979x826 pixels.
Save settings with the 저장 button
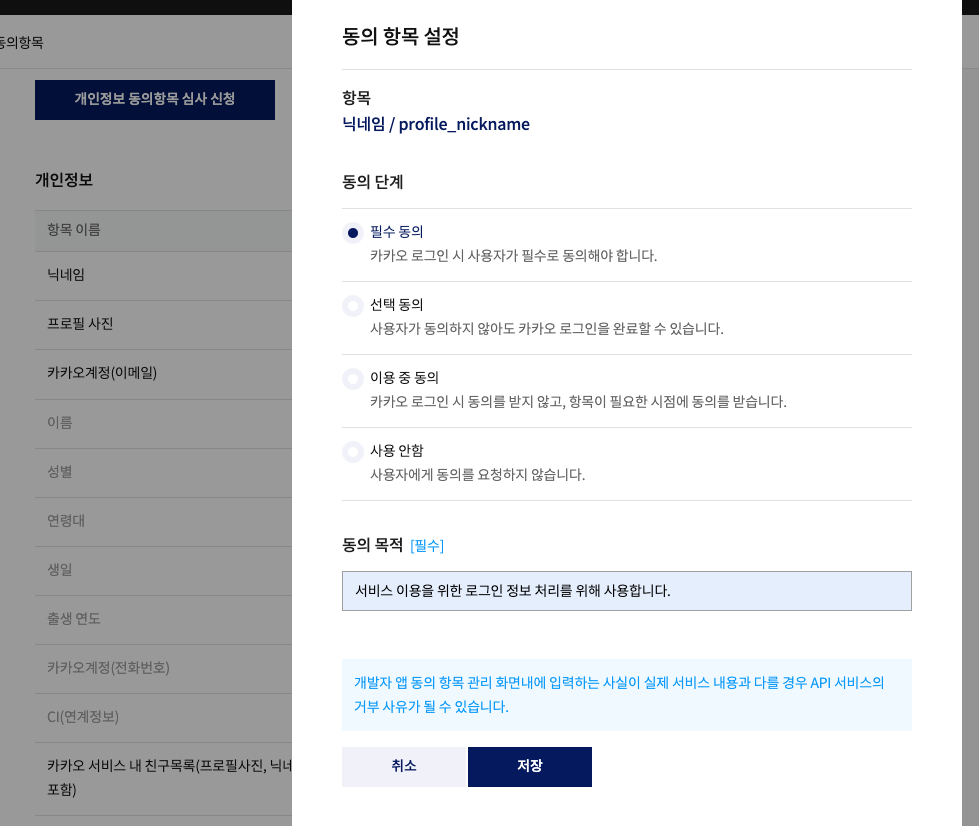point(529,767)
